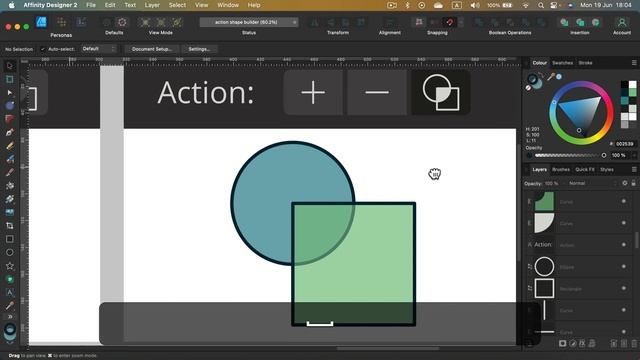
Task: Open the Colour panel options menu
Action: click(634, 63)
